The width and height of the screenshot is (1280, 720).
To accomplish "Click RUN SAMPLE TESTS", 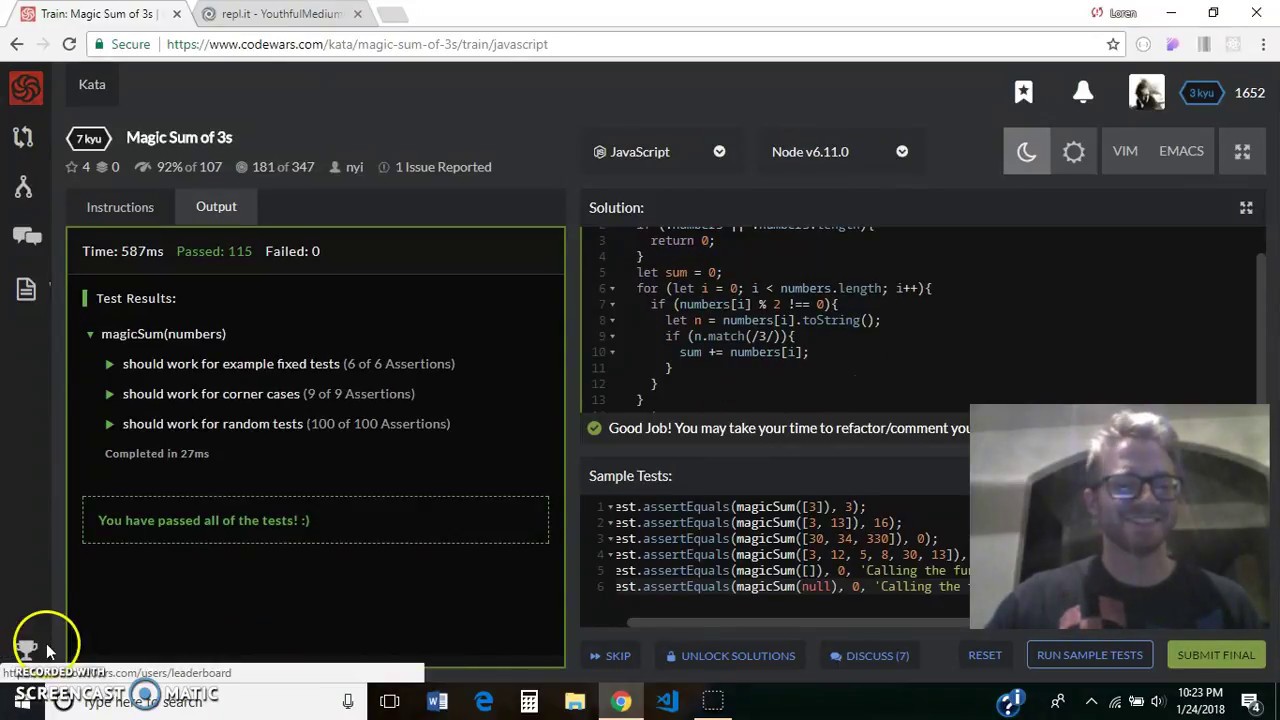I will [x=1090, y=655].
